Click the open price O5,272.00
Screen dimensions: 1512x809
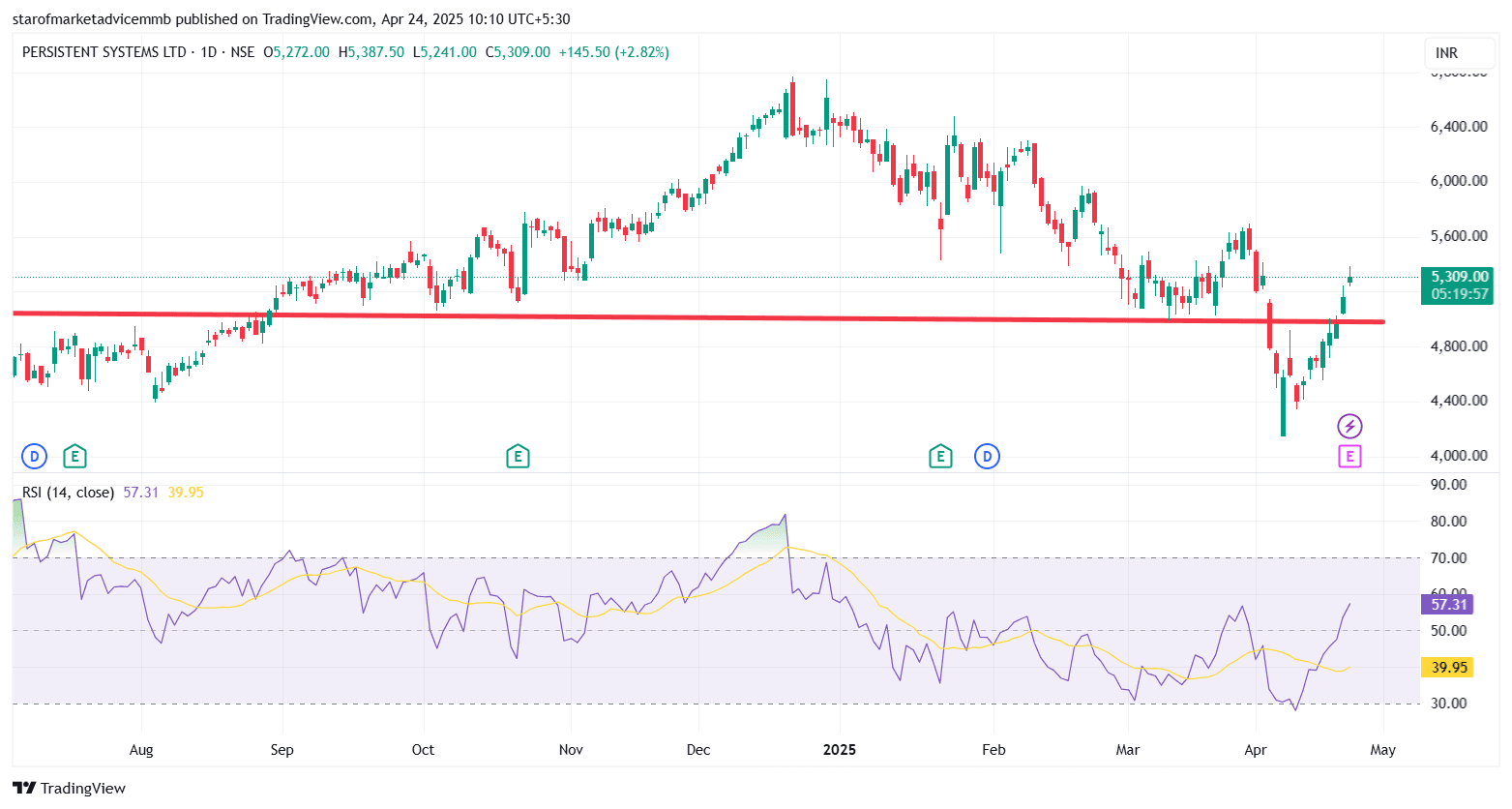296,52
